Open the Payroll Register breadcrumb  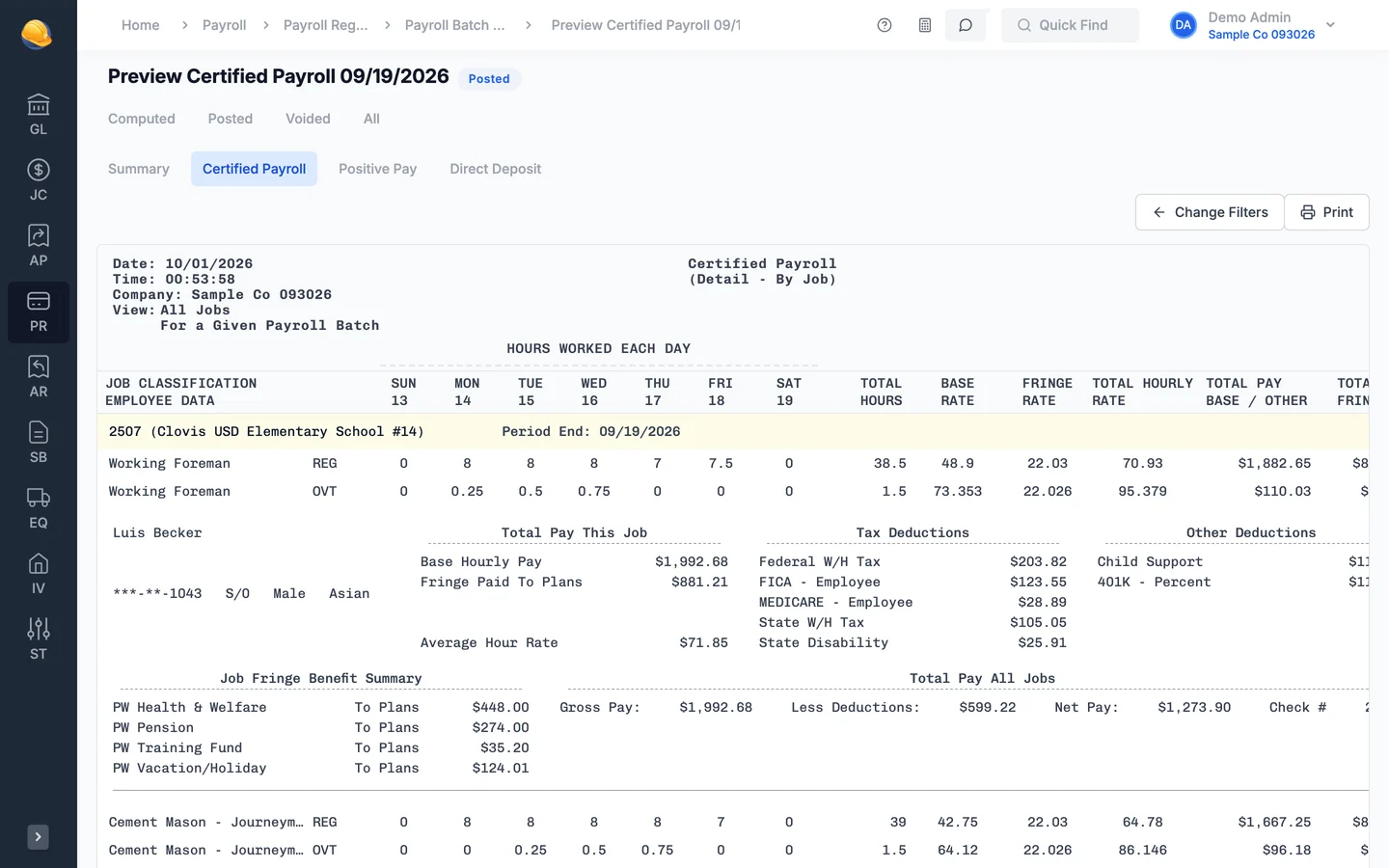pyautogui.click(x=326, y=25)
